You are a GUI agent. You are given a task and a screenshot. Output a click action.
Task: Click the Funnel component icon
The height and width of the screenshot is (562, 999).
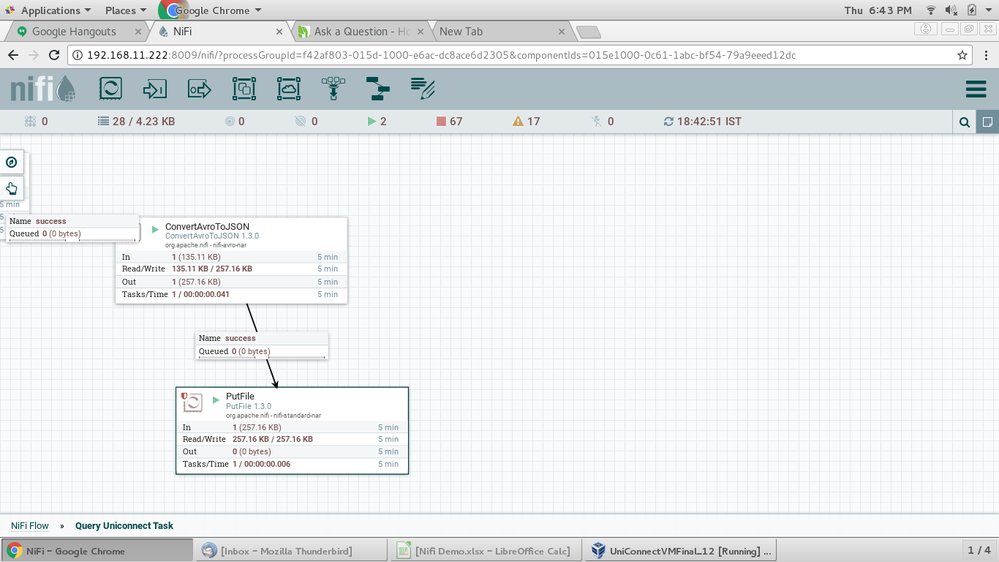coord(333,89)
